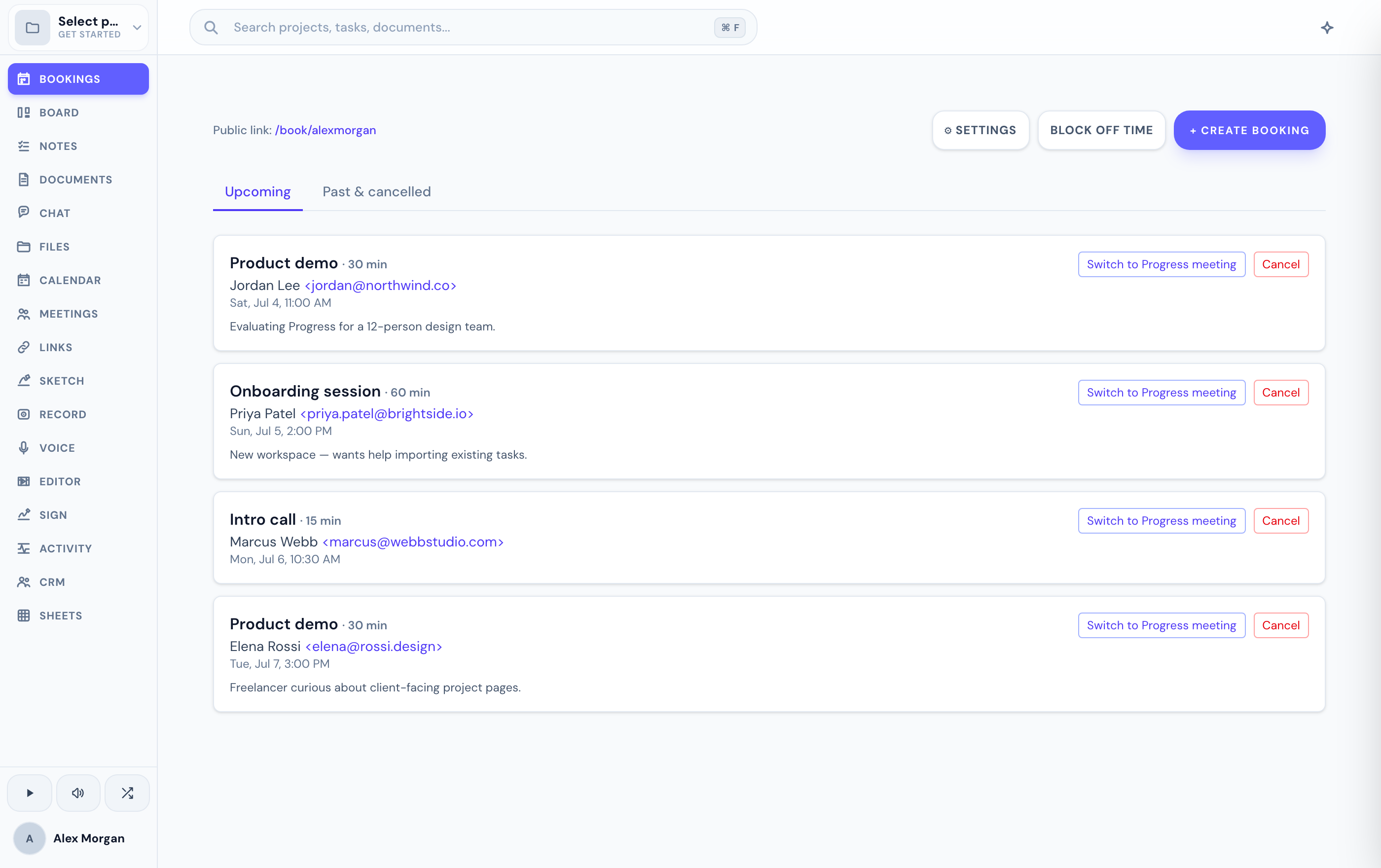Cancel the Intro call booking
This screenshot has height=868, width=1381.
point(1281,521)
